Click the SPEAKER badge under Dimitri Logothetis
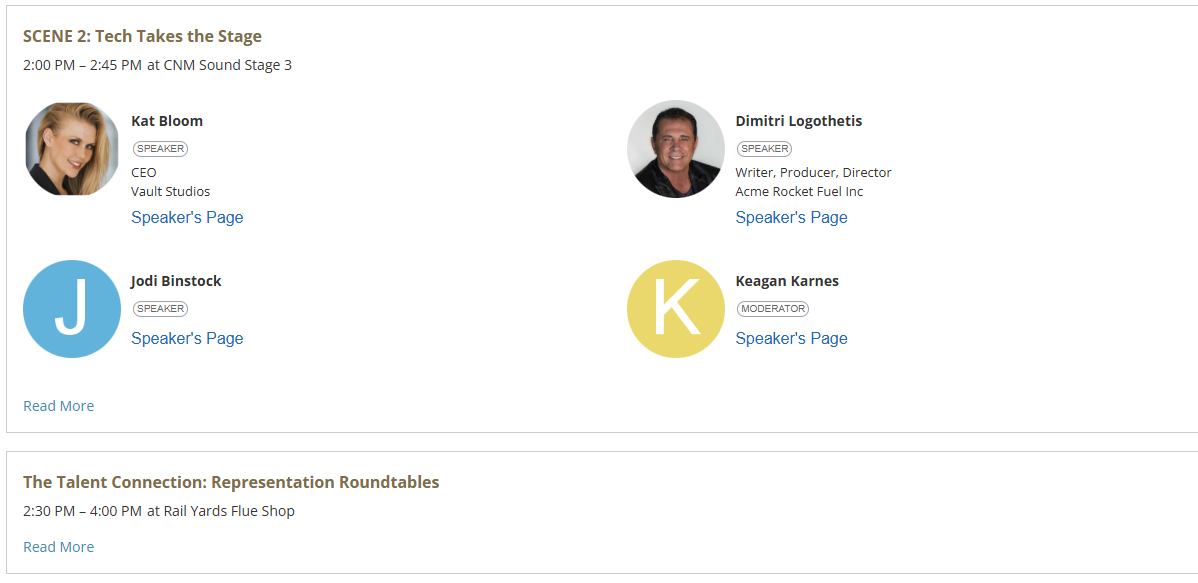 [764, 149]
